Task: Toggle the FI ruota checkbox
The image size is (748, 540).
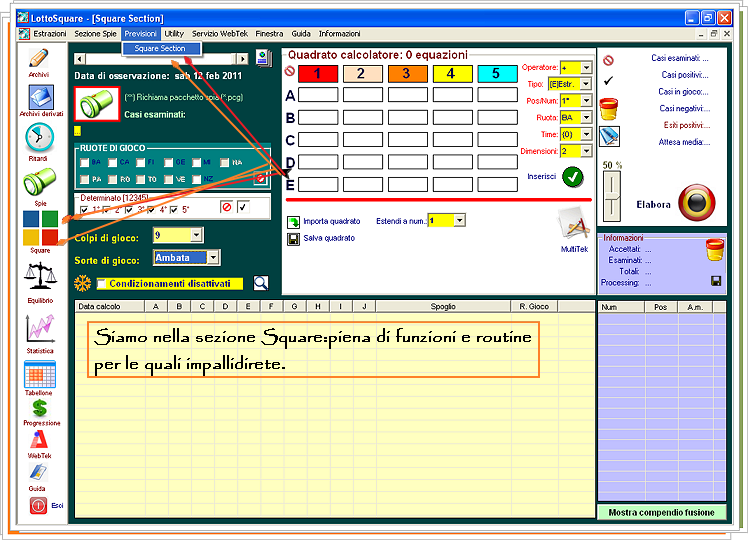Action: point(140,163)
